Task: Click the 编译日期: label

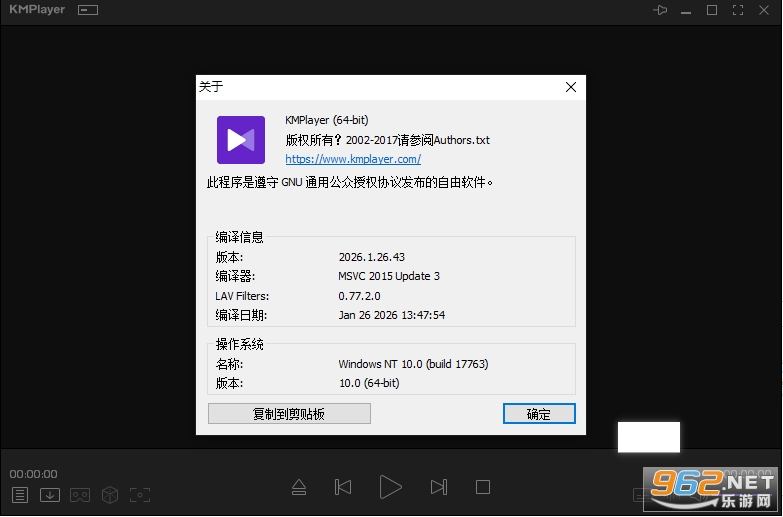Action: tap(241, 315)
